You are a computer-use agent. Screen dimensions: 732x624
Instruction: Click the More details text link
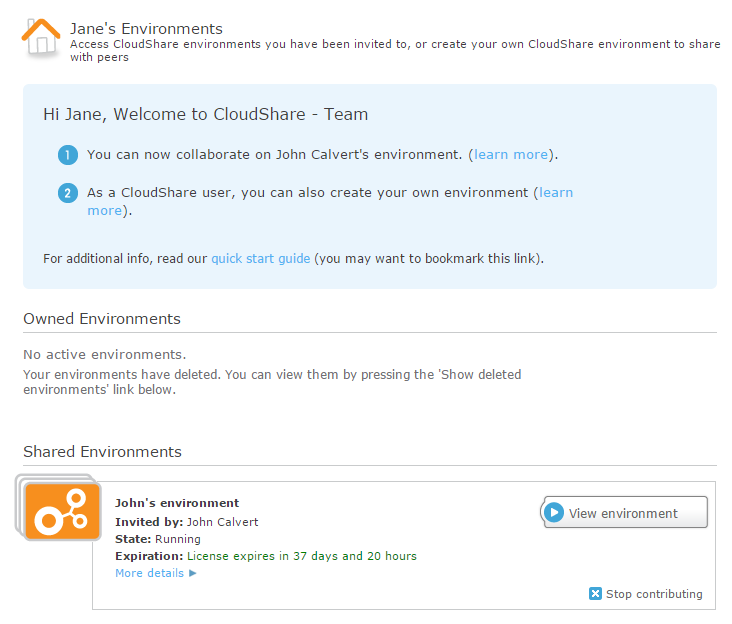click(x=149, y=573)
